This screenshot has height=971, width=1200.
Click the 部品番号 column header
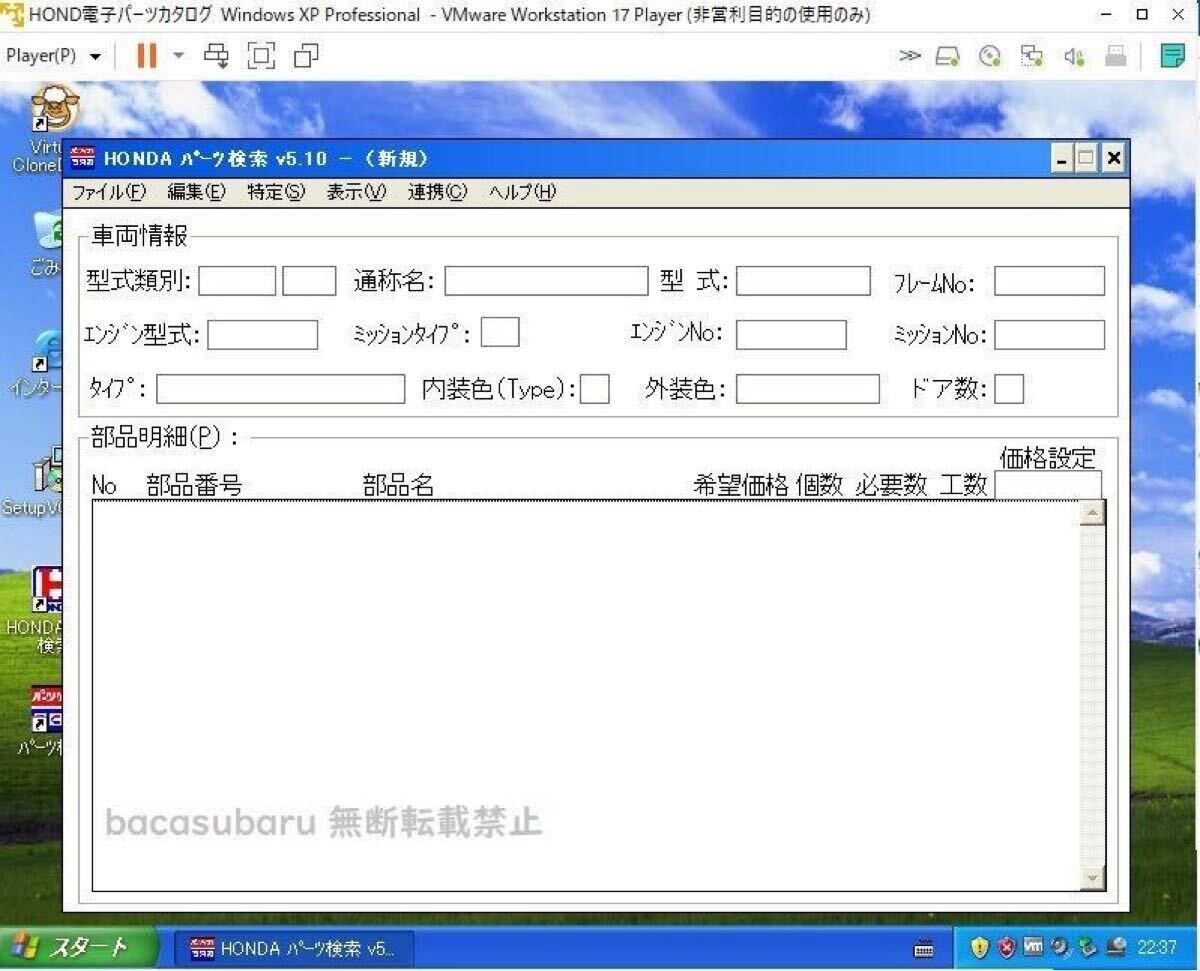click(x=194, y=486)
